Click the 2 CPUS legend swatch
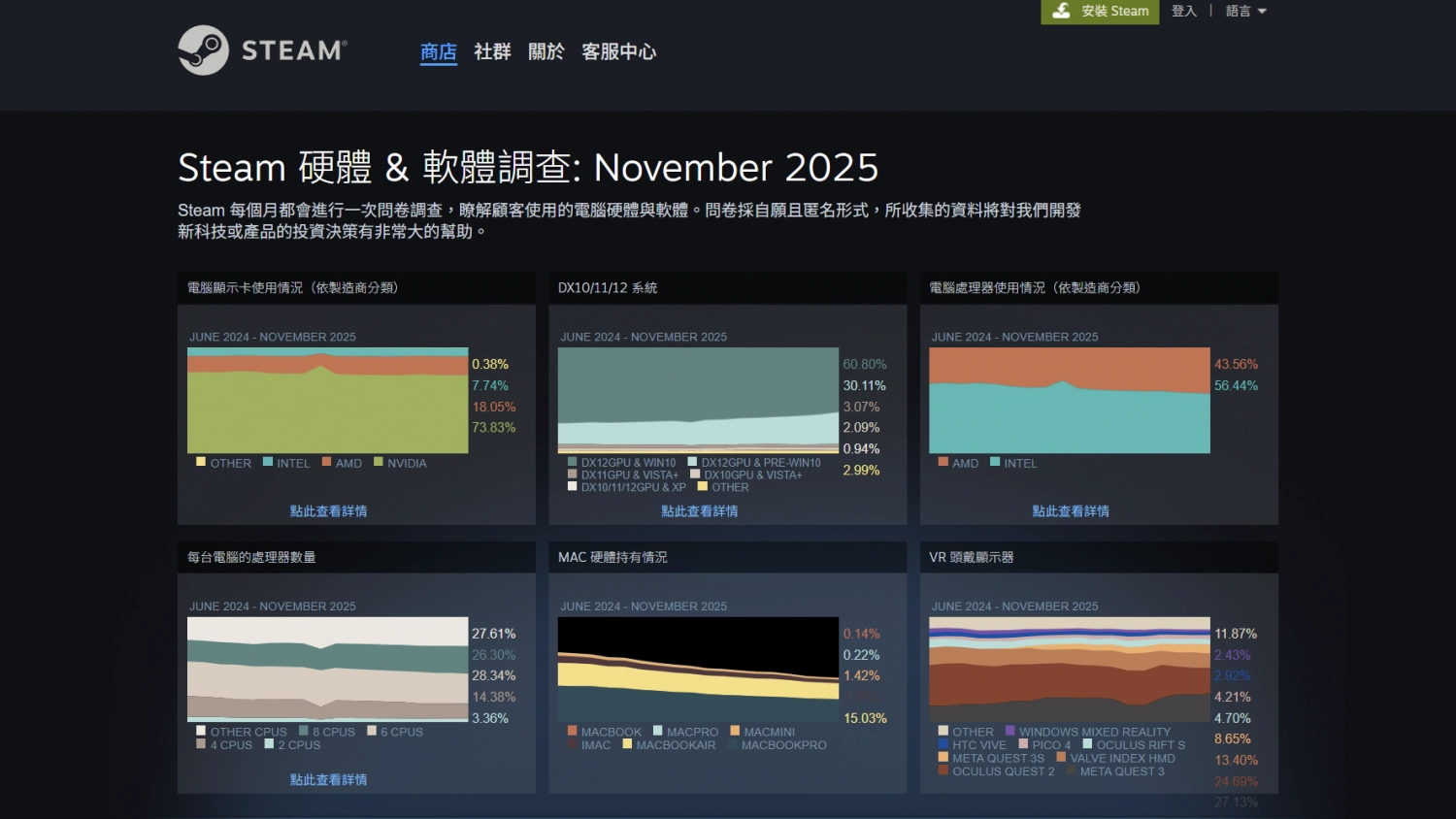 point(269,743)
